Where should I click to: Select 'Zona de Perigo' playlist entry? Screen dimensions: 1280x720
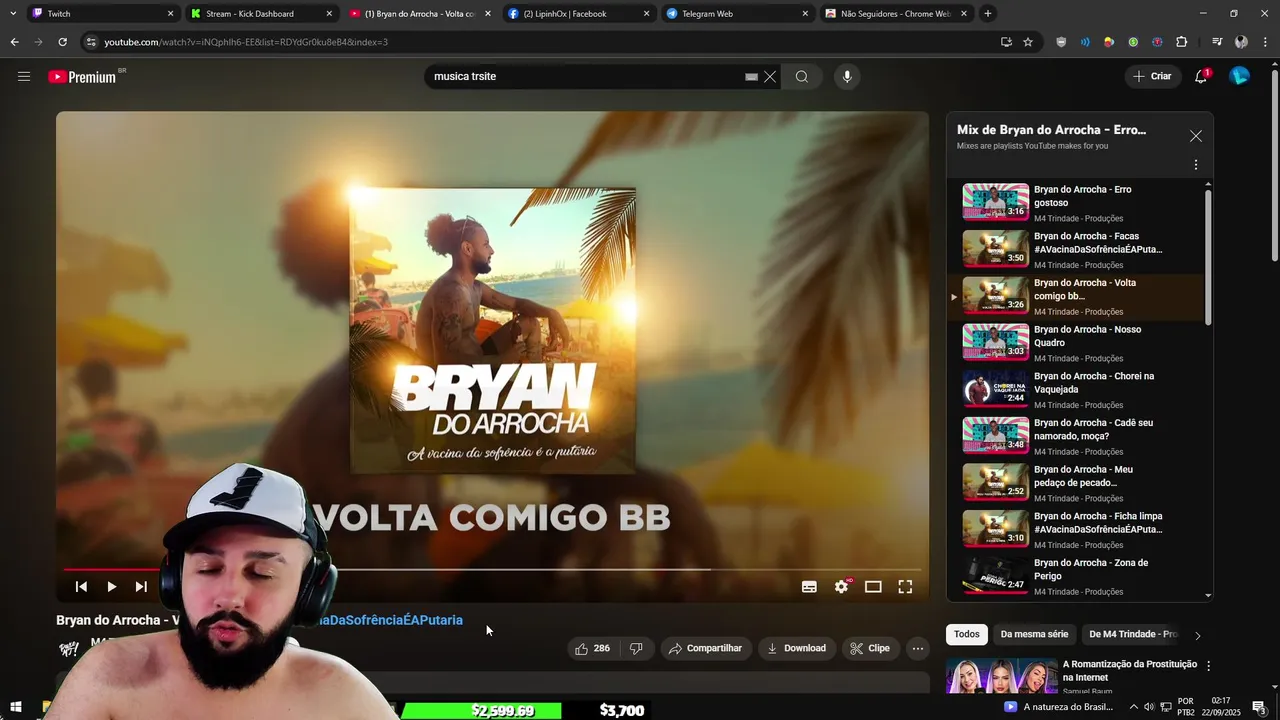pos(1075,577)
